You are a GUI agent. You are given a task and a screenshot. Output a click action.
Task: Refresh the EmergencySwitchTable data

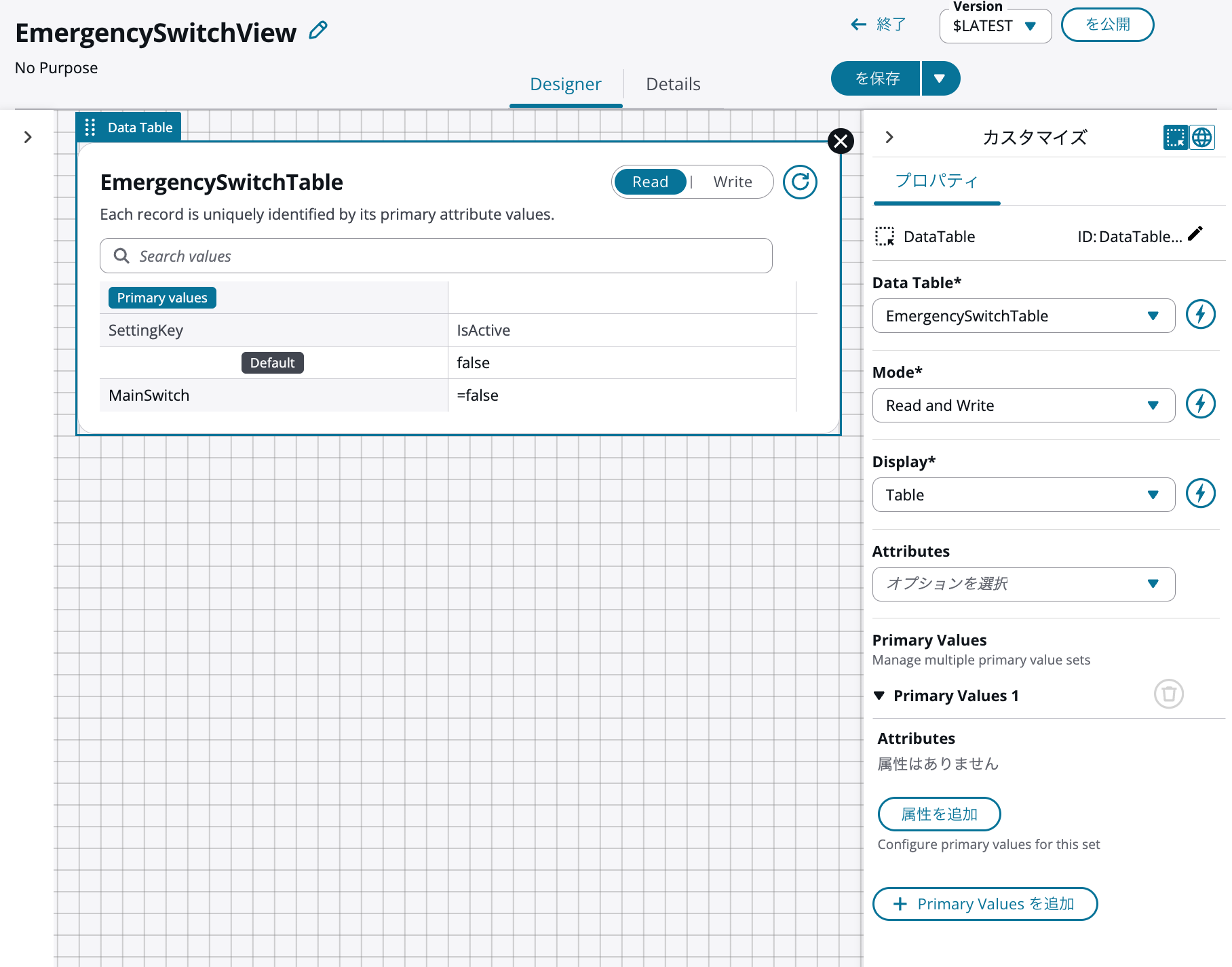(x=800, y=182)
